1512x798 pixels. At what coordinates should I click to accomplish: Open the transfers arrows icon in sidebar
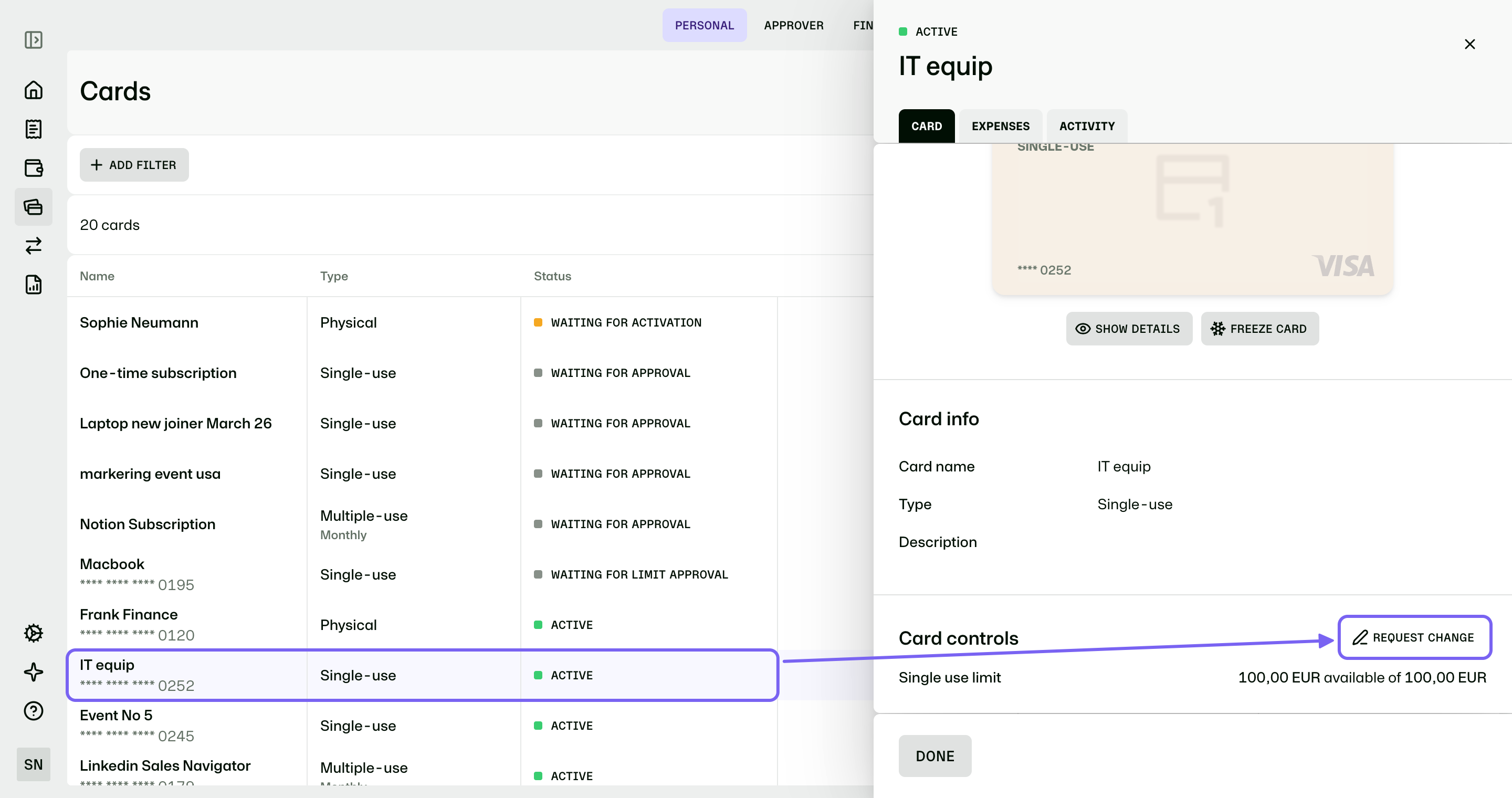point(34,245)
